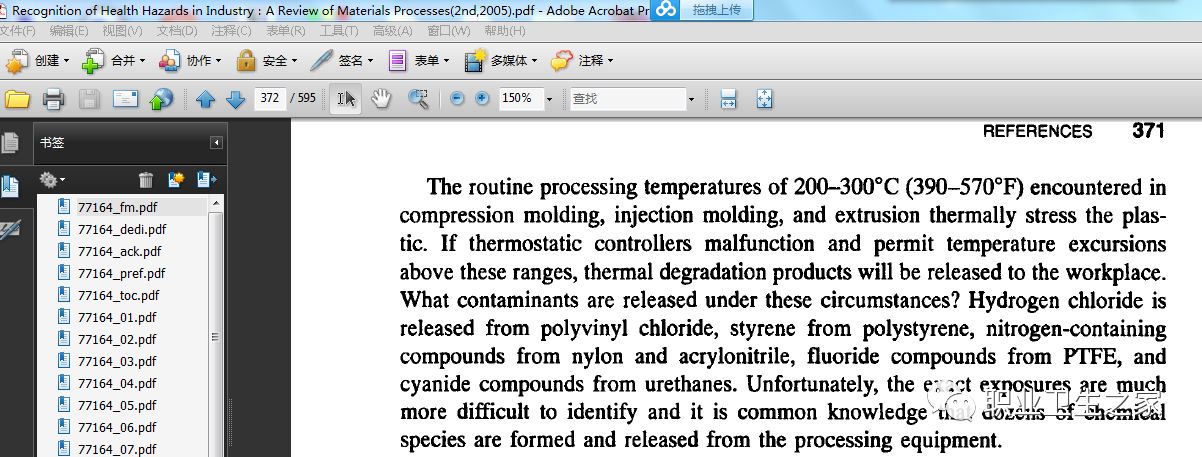Select bookmark 77164_01.pdf

coord(117,317)
